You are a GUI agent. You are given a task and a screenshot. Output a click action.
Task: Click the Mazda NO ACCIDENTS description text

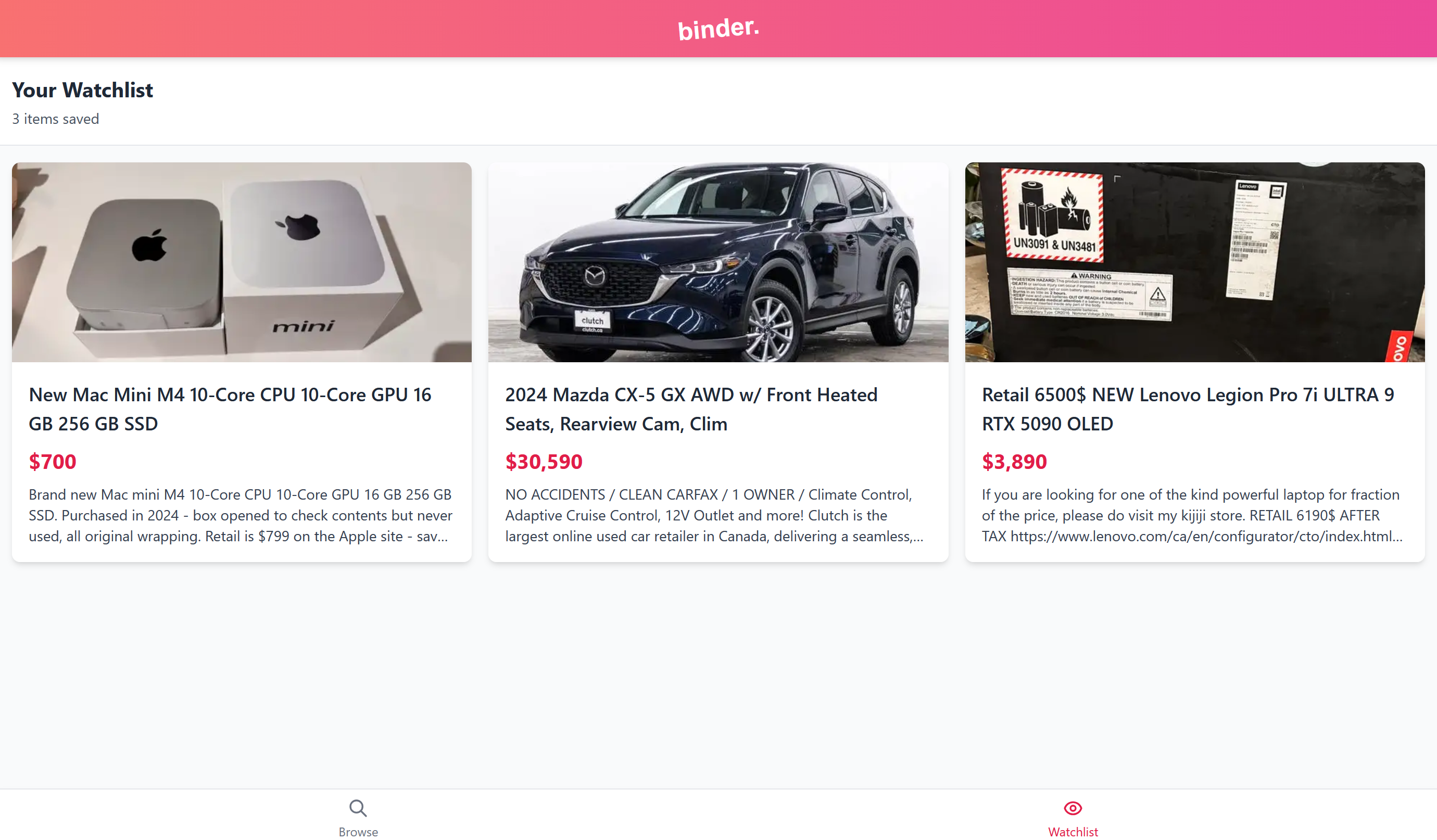[x=714, y=515]
